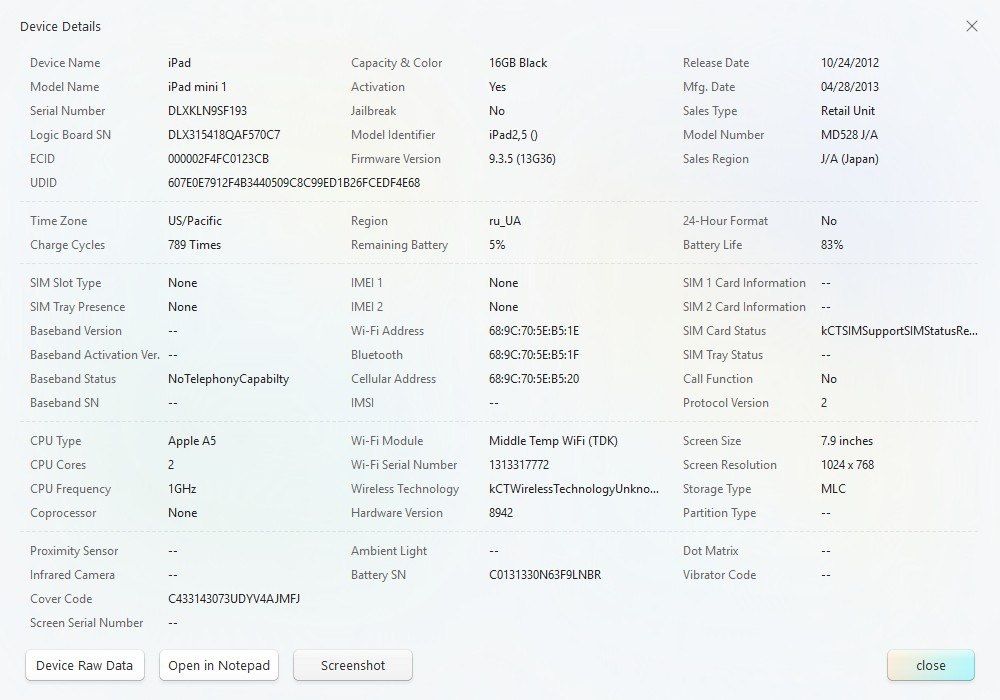Screen dimensions: 1000x700
Task: Click capacity value 16GB Black
Action: coord(518,63)
